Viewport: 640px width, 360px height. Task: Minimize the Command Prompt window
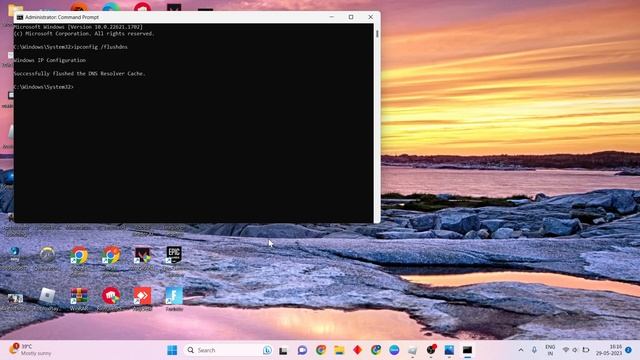click(331, 17)
